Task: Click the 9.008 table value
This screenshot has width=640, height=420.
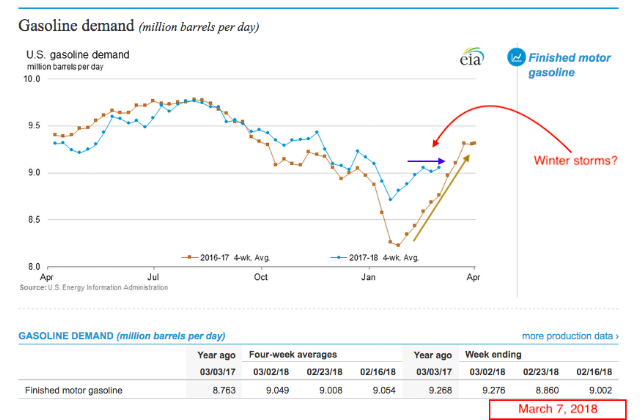Action: tap(331, 390)
